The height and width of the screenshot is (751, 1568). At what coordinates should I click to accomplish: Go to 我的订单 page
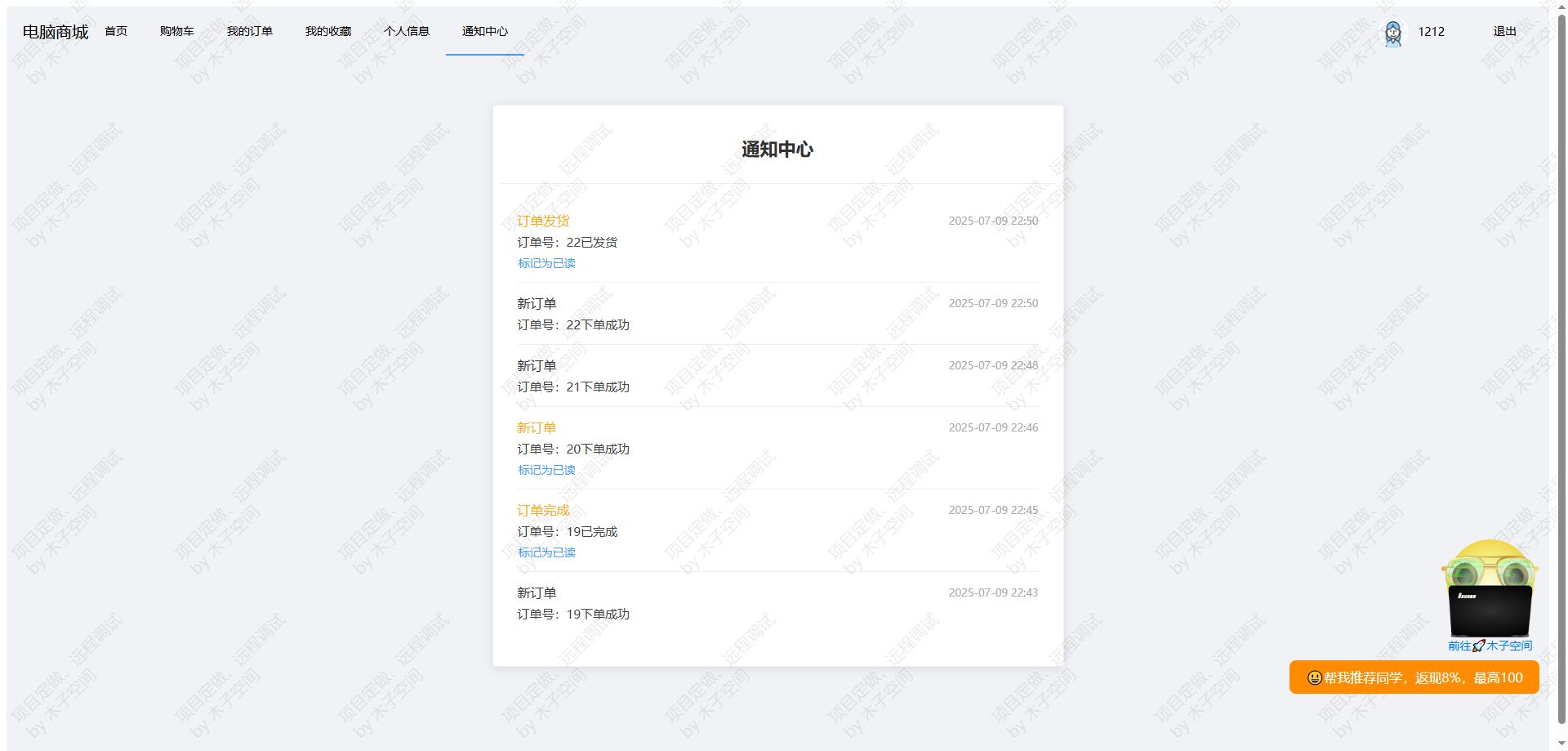tap(250, 31)
